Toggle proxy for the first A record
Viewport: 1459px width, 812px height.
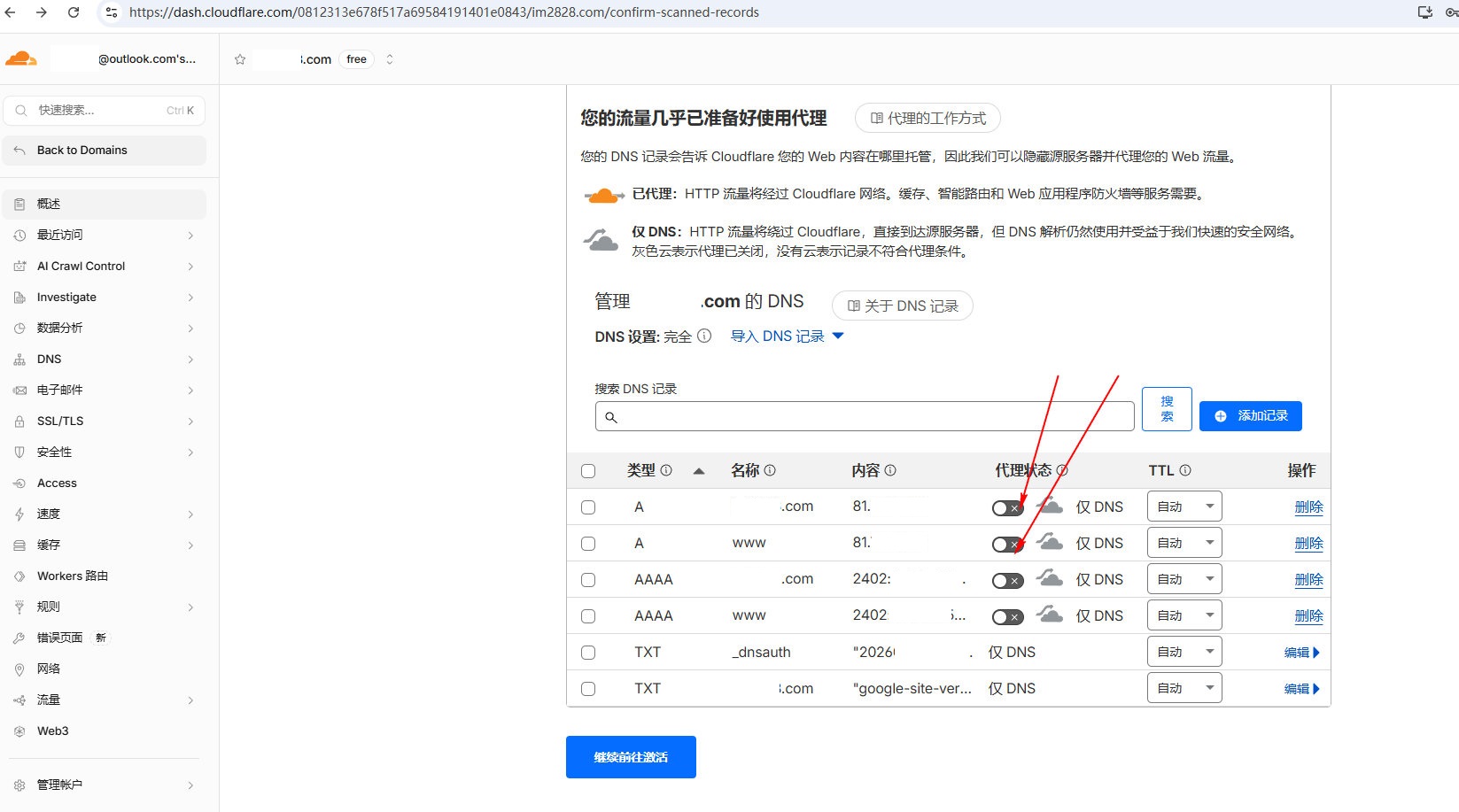coord(1008,508)
